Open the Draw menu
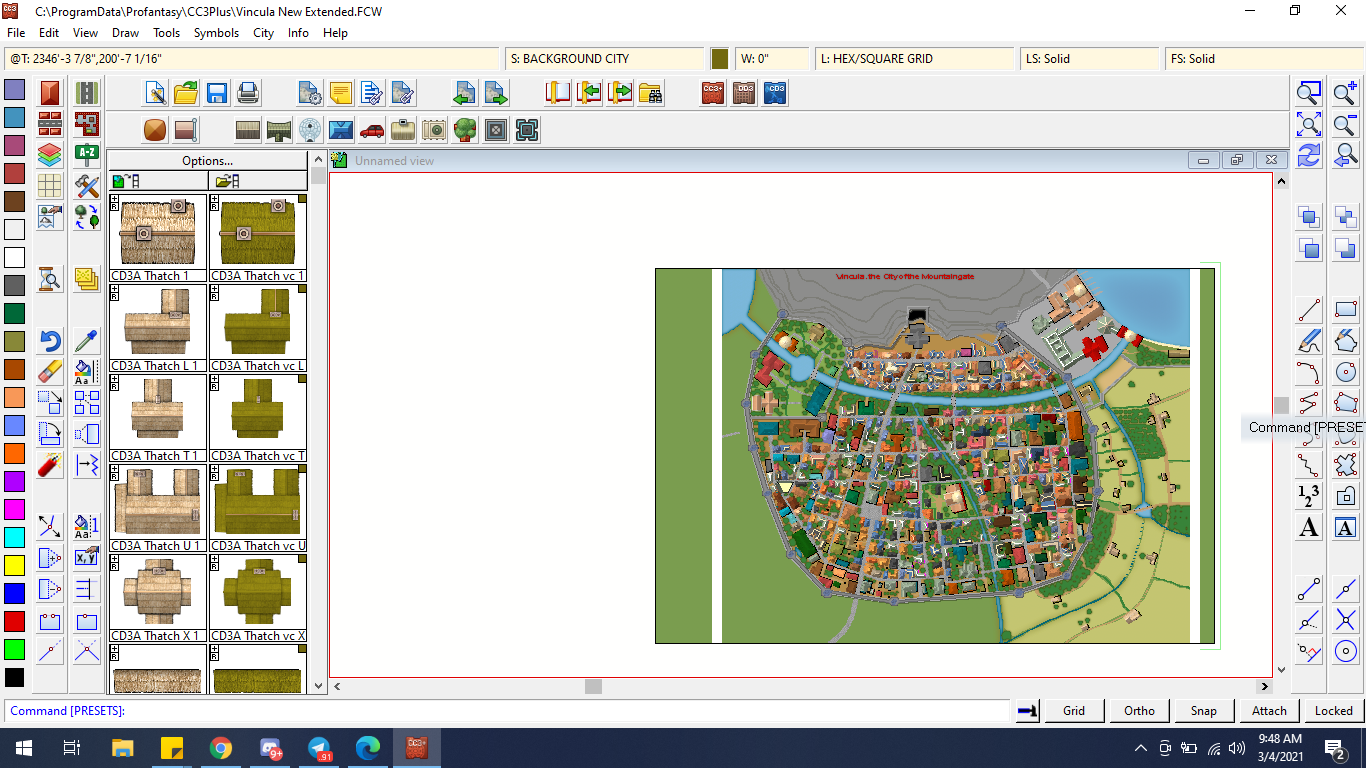Image resolution: width=1366 pixels, height=768 pixels. (125, 33)
